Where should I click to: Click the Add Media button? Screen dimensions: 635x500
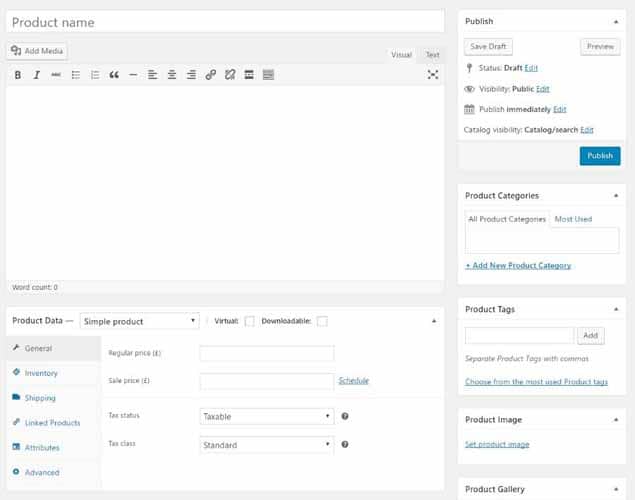point(37,51)
